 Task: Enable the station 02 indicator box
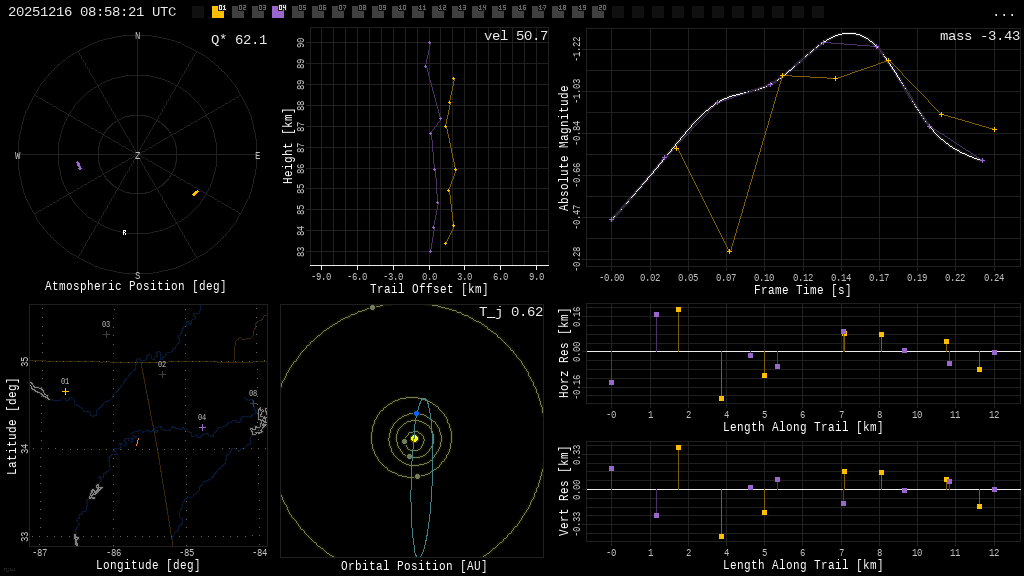click(x=238, y=12)
